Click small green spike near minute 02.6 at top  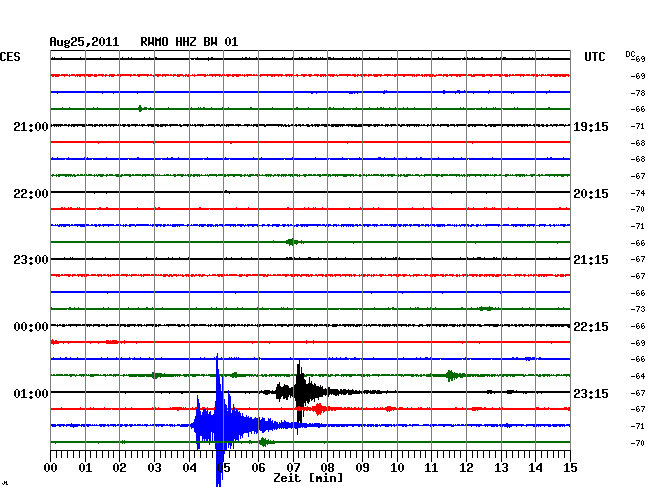(x=141, y=109)
